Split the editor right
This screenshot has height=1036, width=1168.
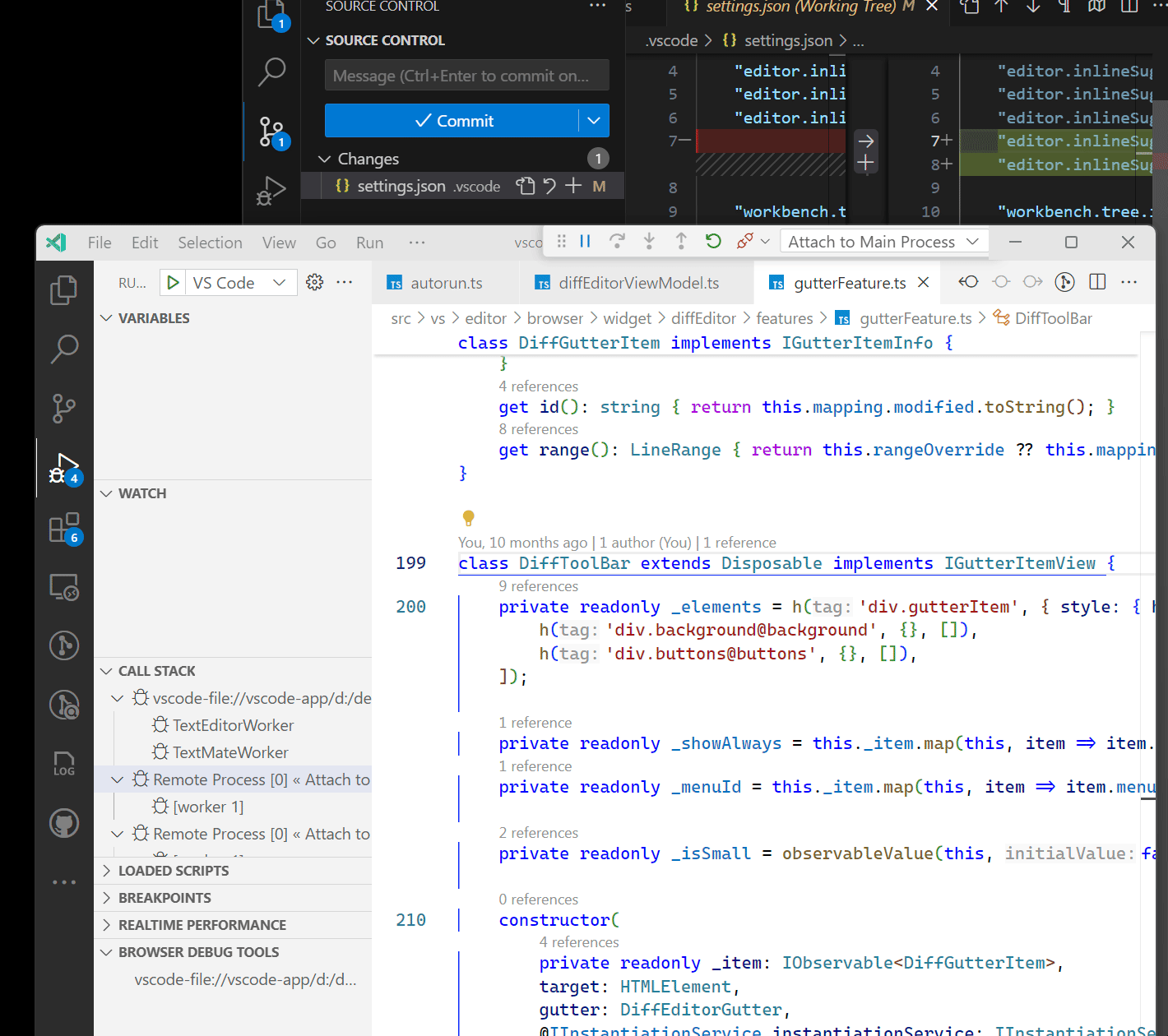[x=1097, y=282]
